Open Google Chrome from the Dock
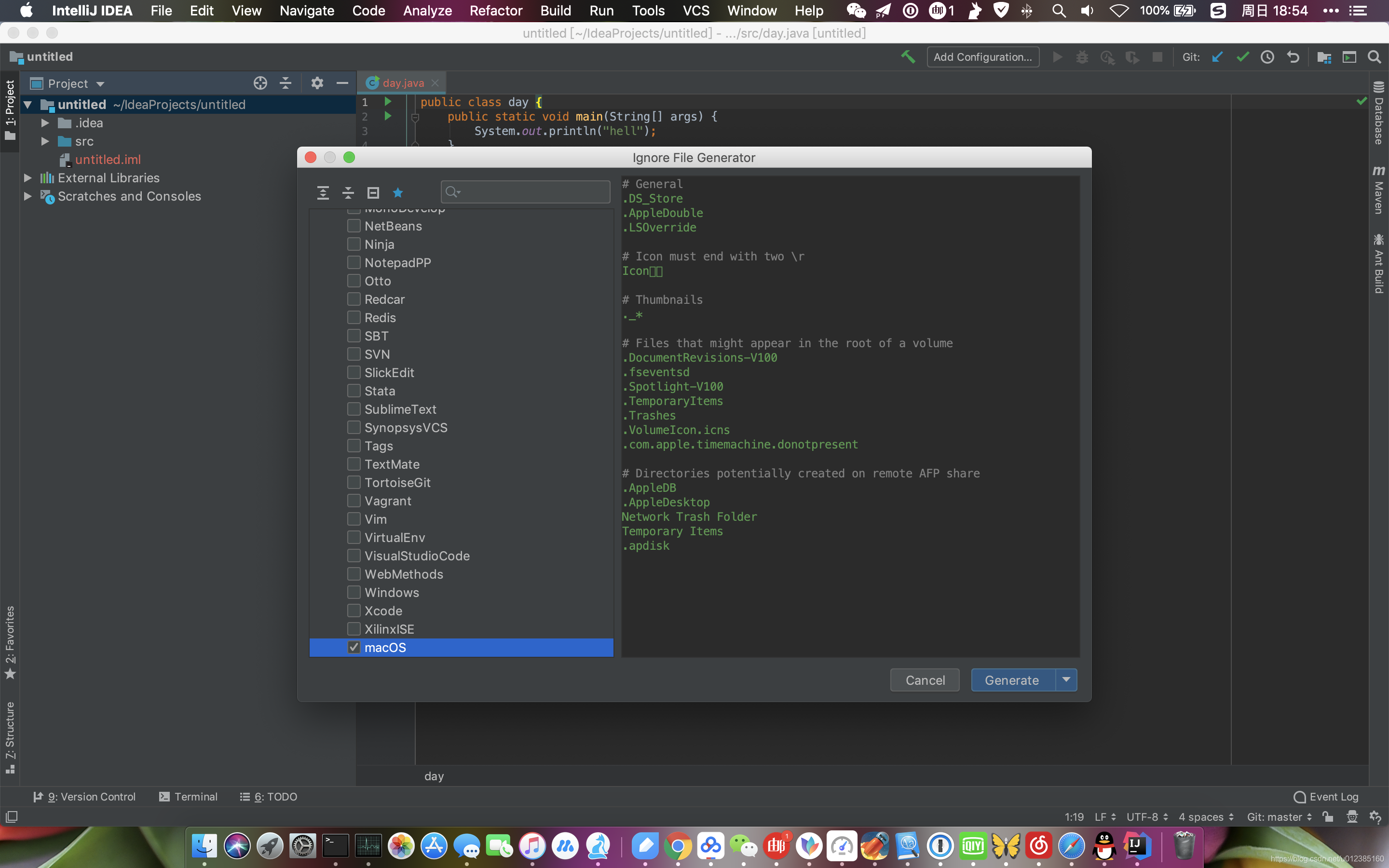The height and width of the screenshot is (868, 1389). click(678, 846)
